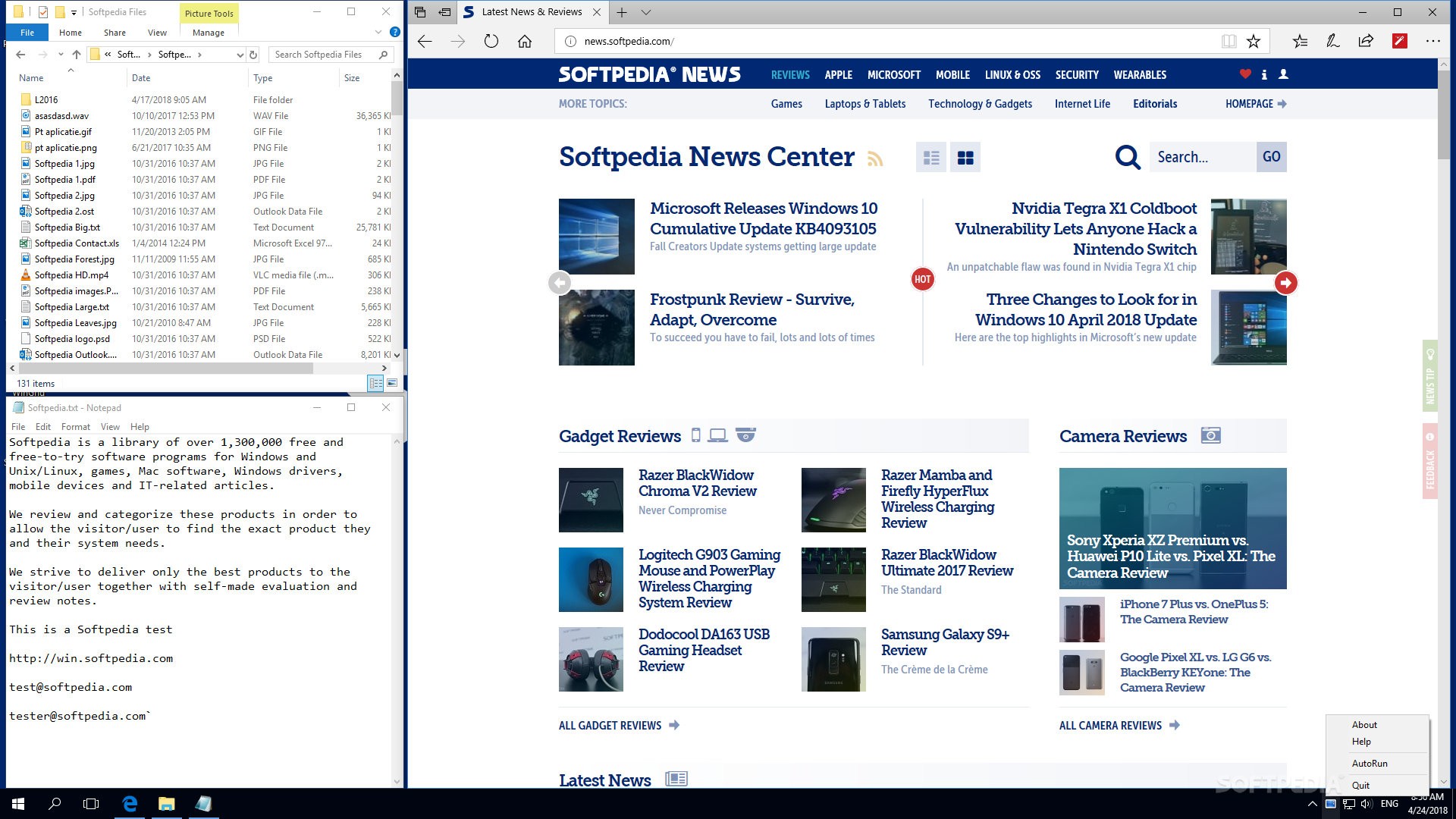
Task: Click the Windows Start button
Action: (18, 804)
